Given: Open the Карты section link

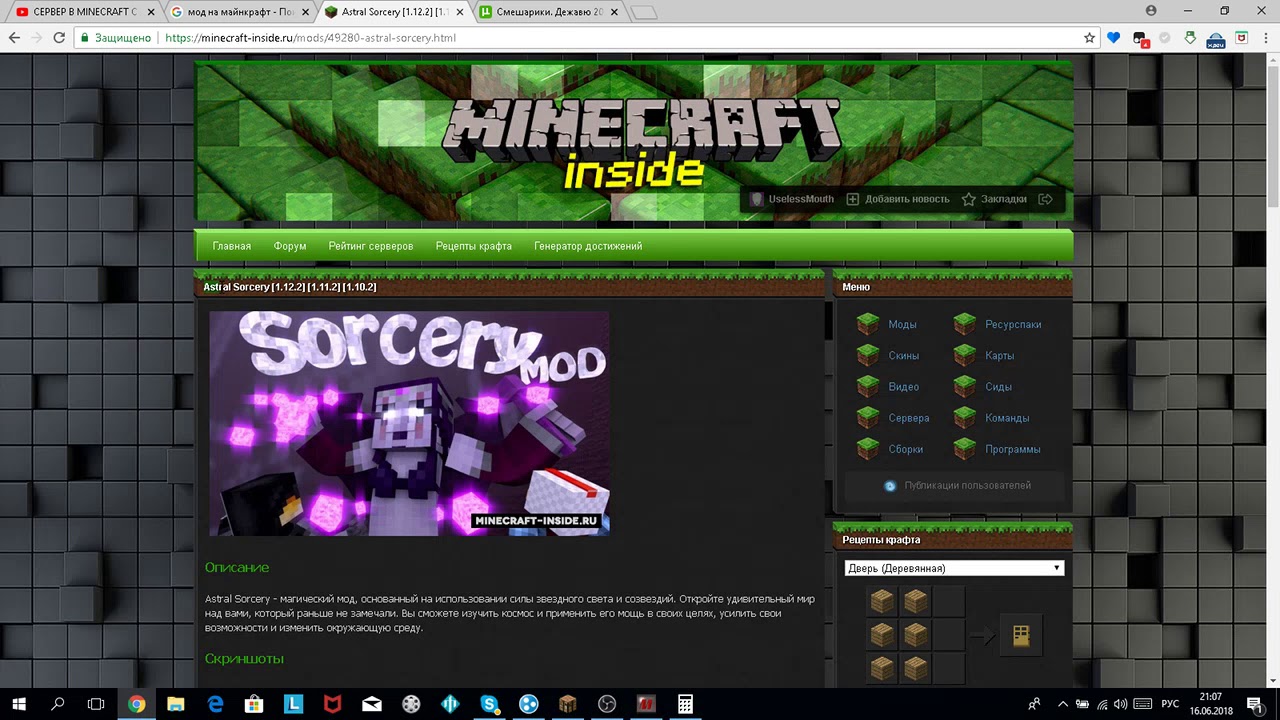Looking at the screenshot, I should (1000, 355).
